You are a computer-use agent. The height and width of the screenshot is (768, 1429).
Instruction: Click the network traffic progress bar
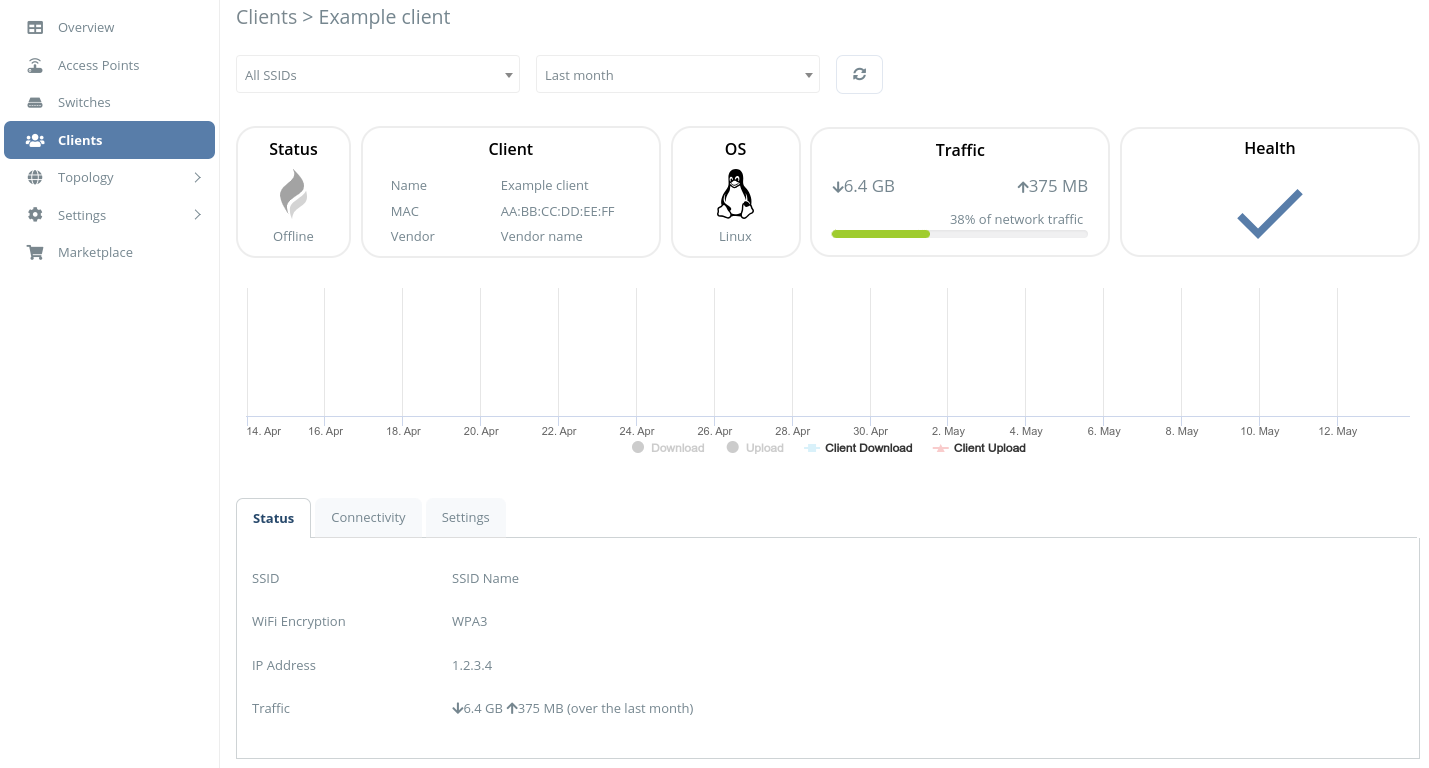(x=960, y=234)
